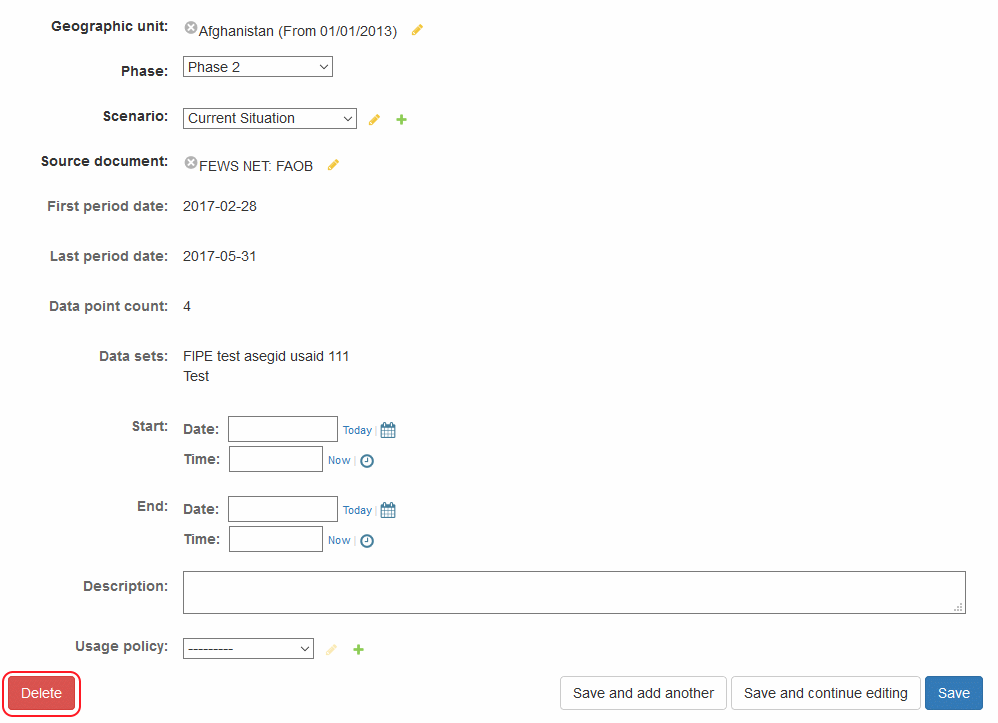Clear the Afghanistan geographic unit selection
The height and width of the screenshot is (723, 998).
(x=191, y=29)
